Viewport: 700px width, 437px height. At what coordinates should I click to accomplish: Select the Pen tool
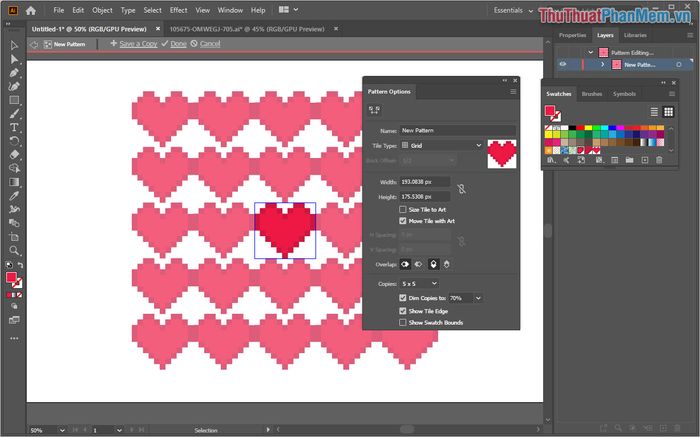(x=14, y=73)
